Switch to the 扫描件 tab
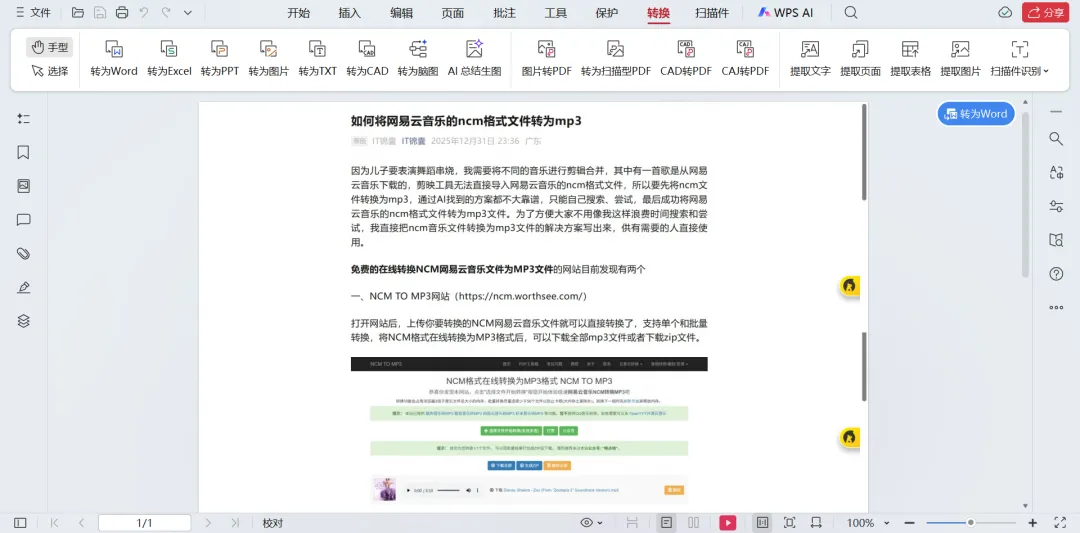The image size is (1080, 533). click(x=712, y=12)
